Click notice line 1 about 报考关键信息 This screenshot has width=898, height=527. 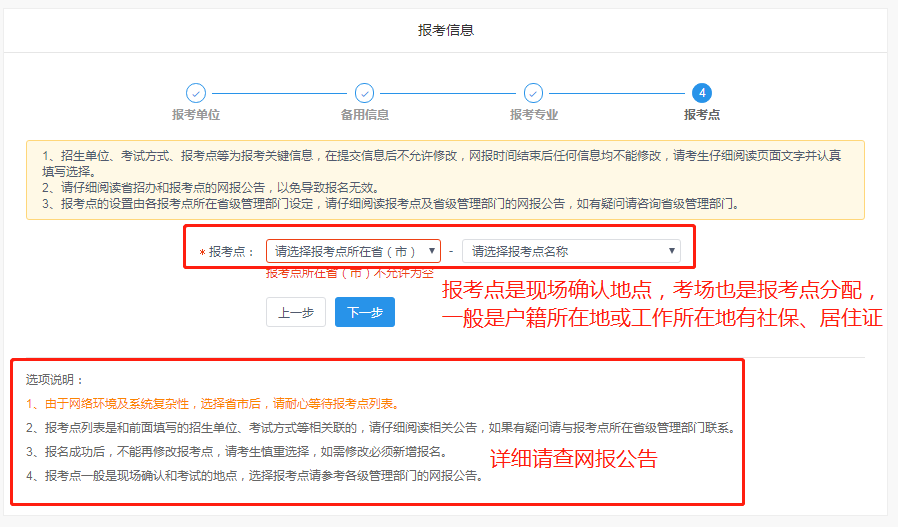click(442, 163)
